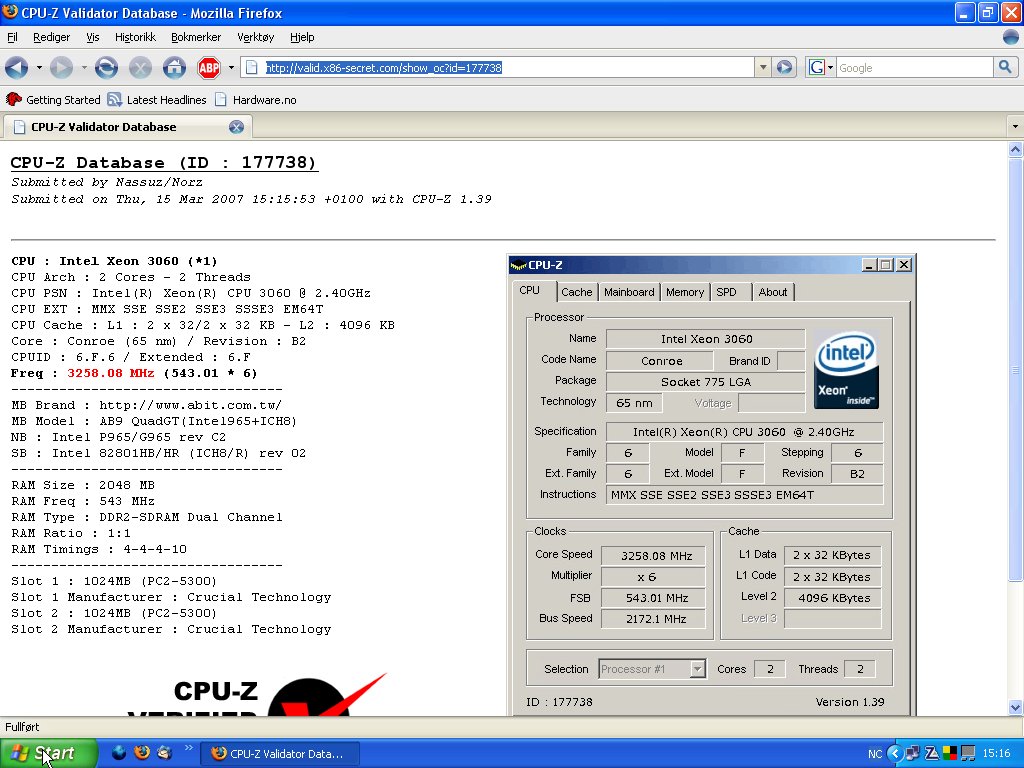Open the Verktøy menu
The image size is (1024, 768).
255,37
